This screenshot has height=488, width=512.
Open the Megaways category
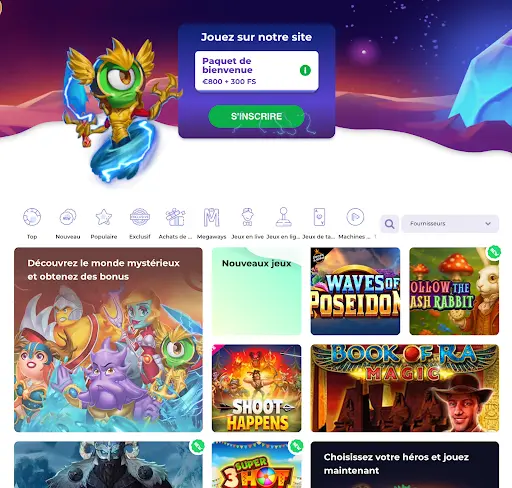coord(211,217)
